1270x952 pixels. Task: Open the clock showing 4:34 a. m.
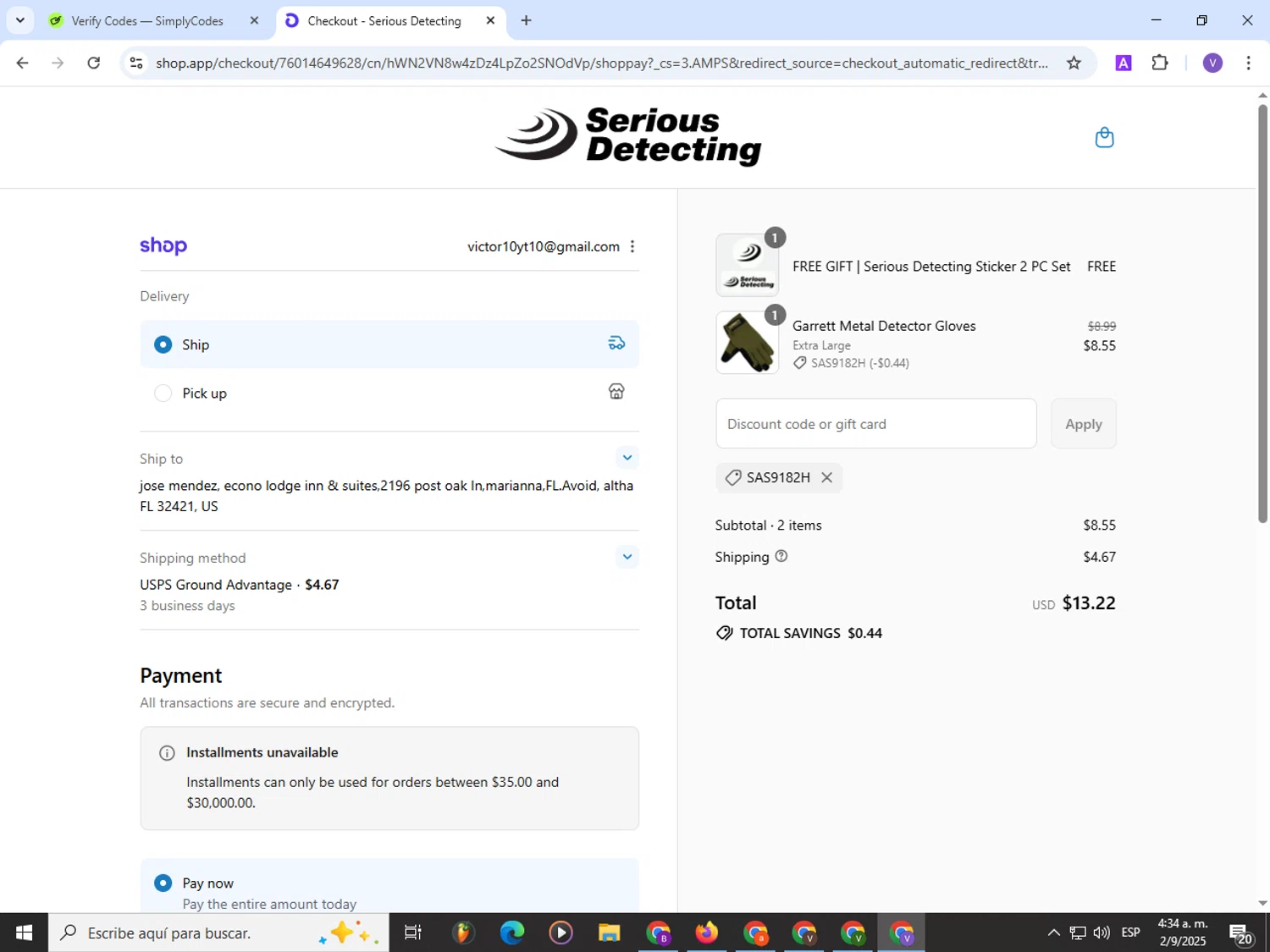1183,933
